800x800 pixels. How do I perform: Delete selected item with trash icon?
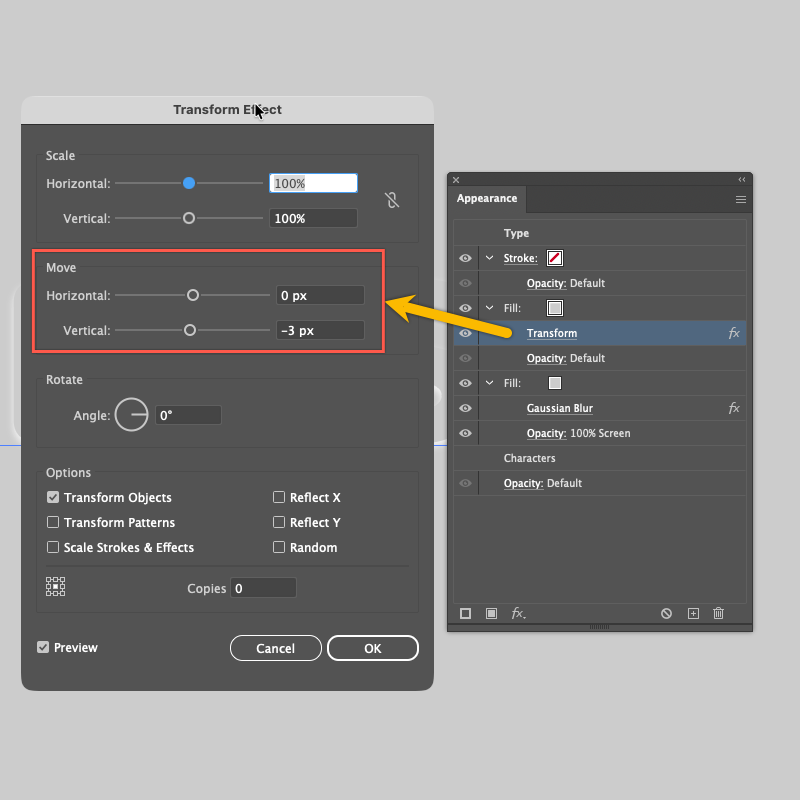(x=718, y=613)
